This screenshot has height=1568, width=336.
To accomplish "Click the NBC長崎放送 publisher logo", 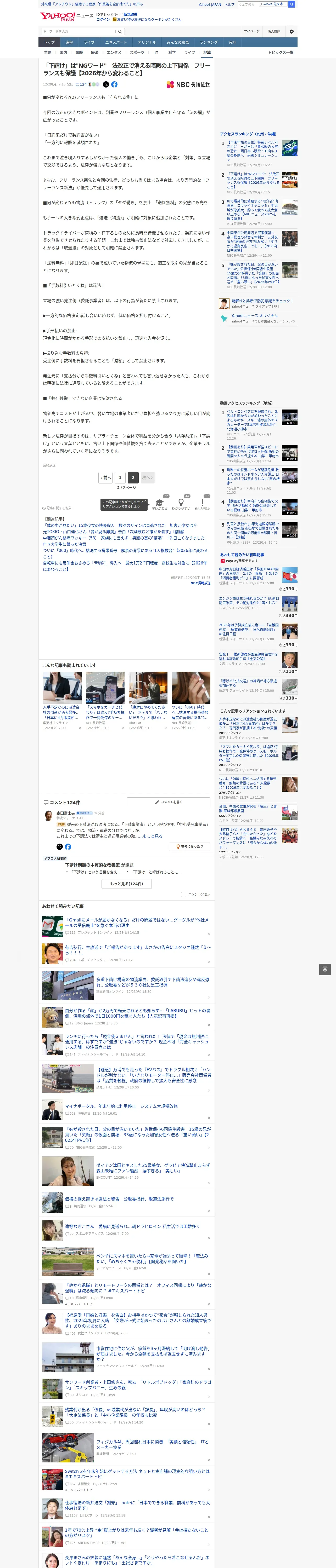I will click(x=188, y=85).
